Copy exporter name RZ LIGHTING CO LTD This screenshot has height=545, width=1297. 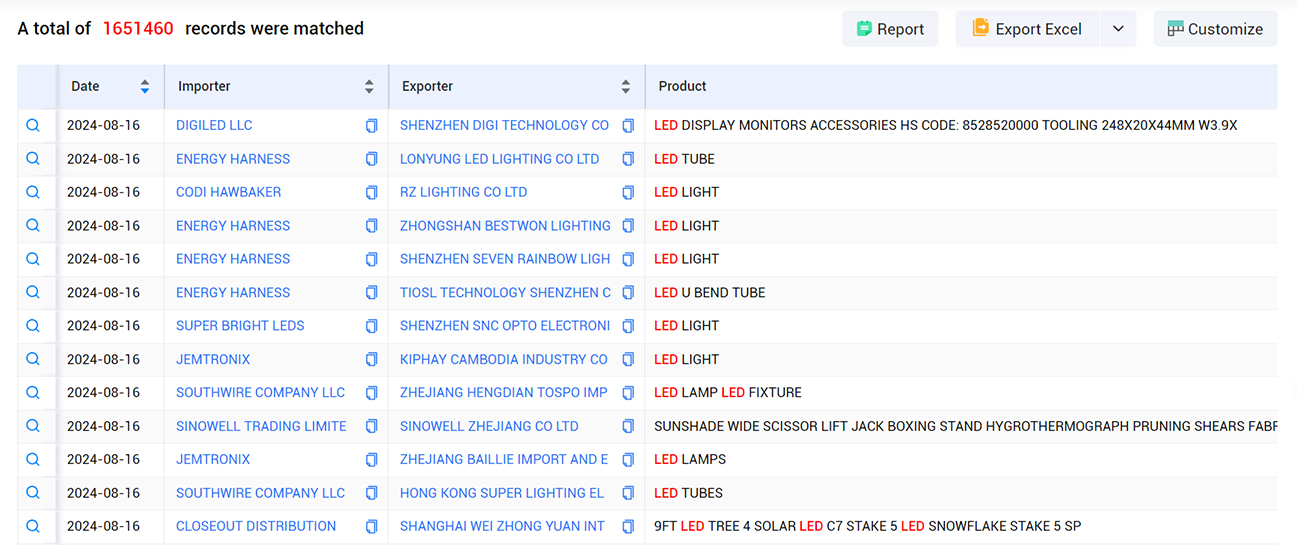click(x=628, y=192)
